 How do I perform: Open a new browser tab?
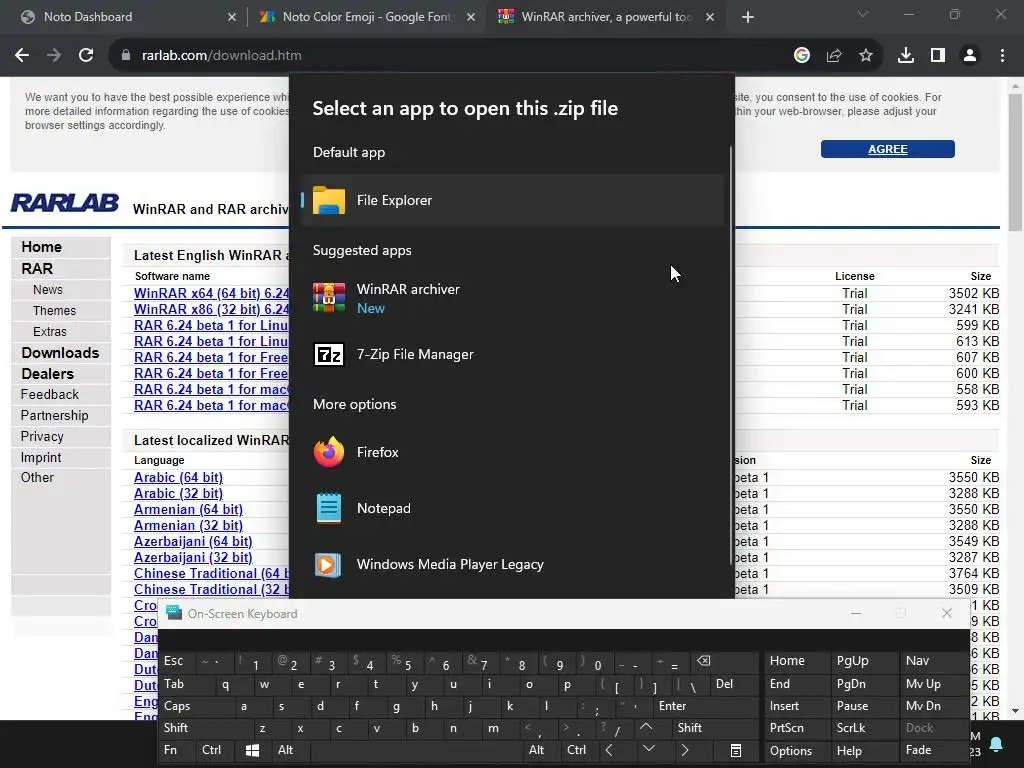(x=748, y=17)
